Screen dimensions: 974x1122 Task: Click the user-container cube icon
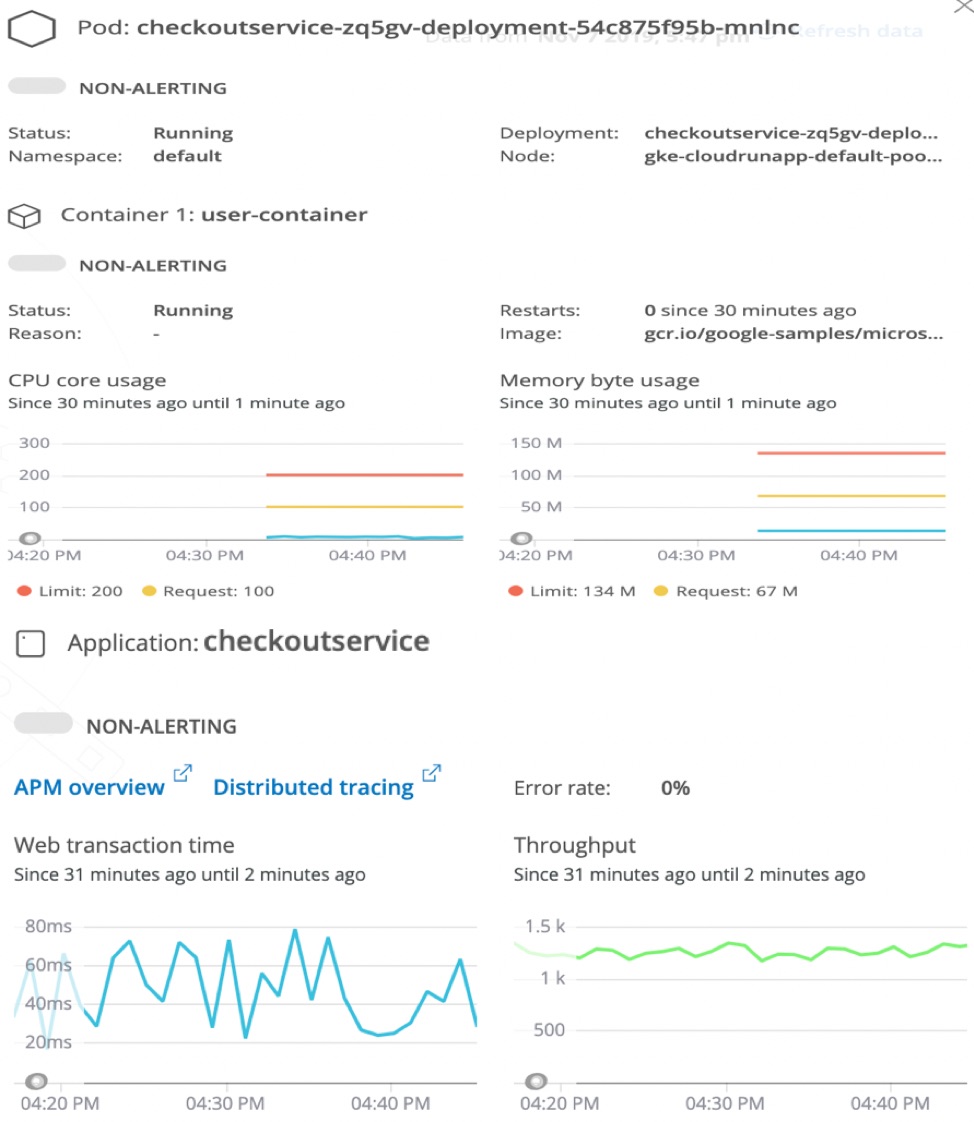(x=24, y=216)
